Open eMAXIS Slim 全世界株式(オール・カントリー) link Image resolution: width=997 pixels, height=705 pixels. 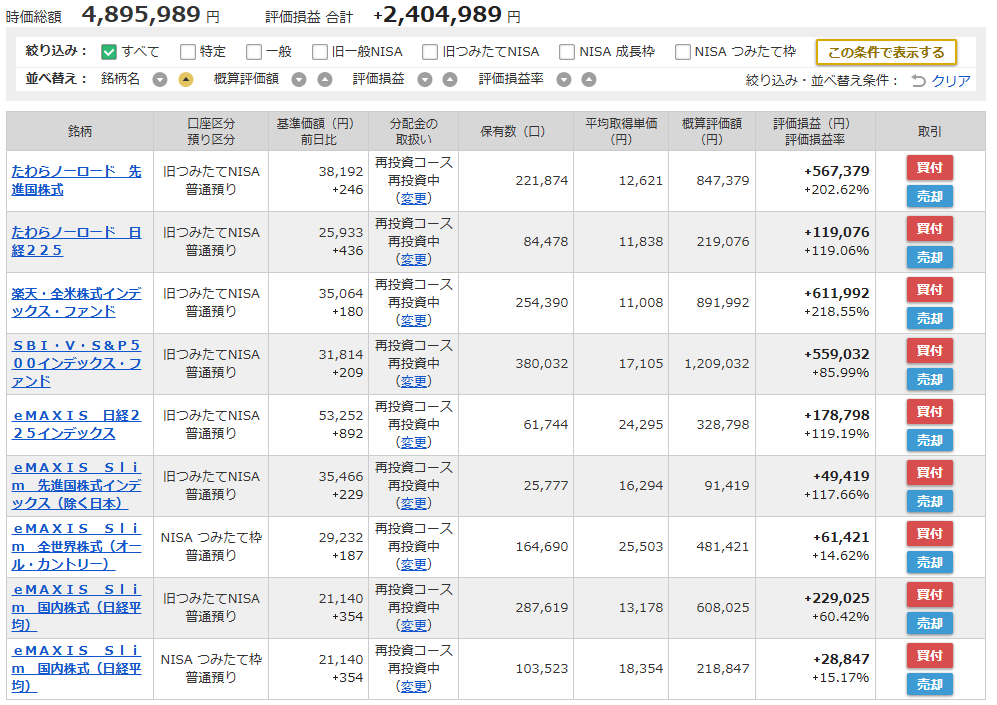[76, 547]
